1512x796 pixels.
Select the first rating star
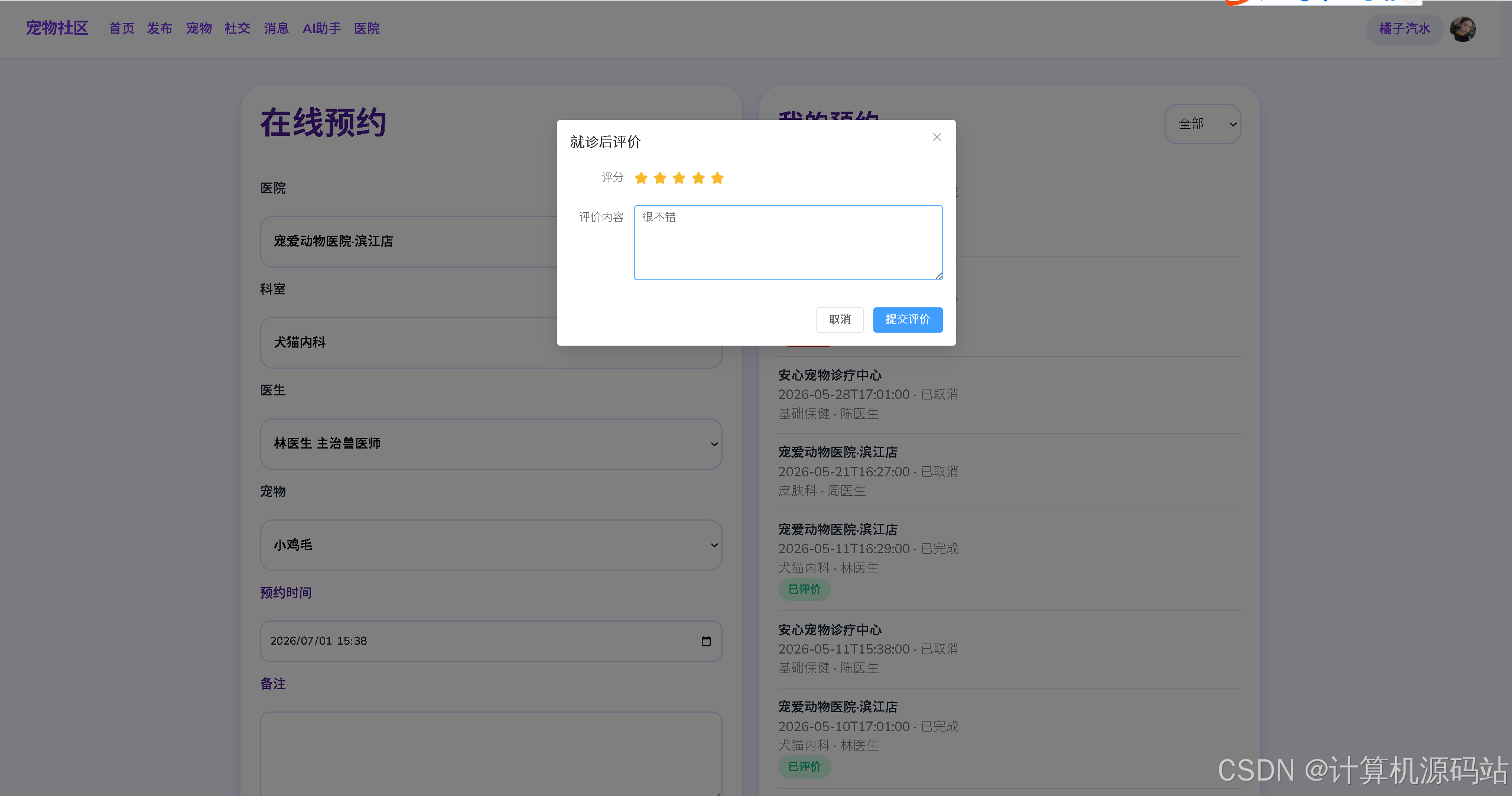click(641, 178)
